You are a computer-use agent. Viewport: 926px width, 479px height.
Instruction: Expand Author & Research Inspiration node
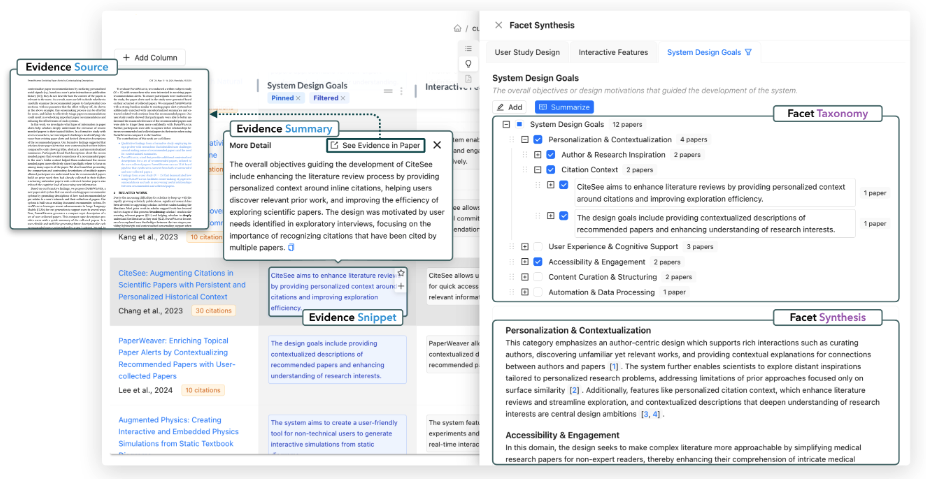[537, 155]
